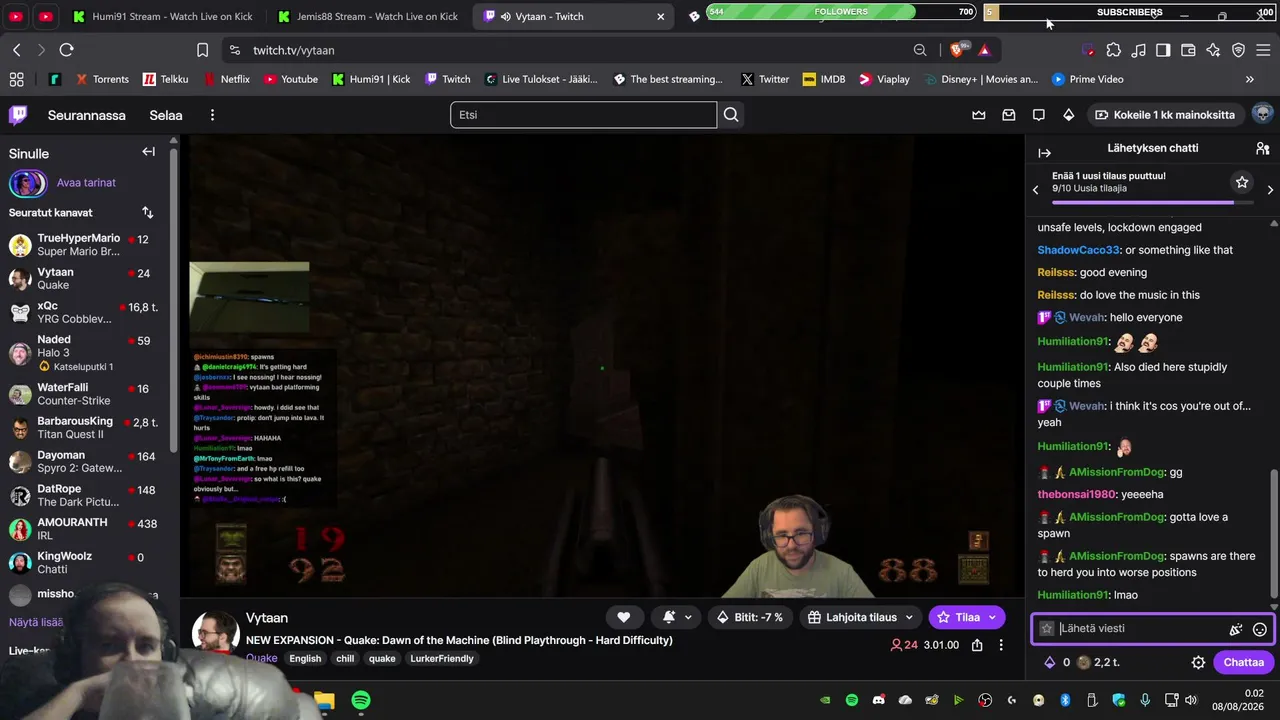Image resolution: width=1280 pixels, height=720 pixels.
Task: Open the whispers chat bubble icon
Action: (x=1039, y=115)
